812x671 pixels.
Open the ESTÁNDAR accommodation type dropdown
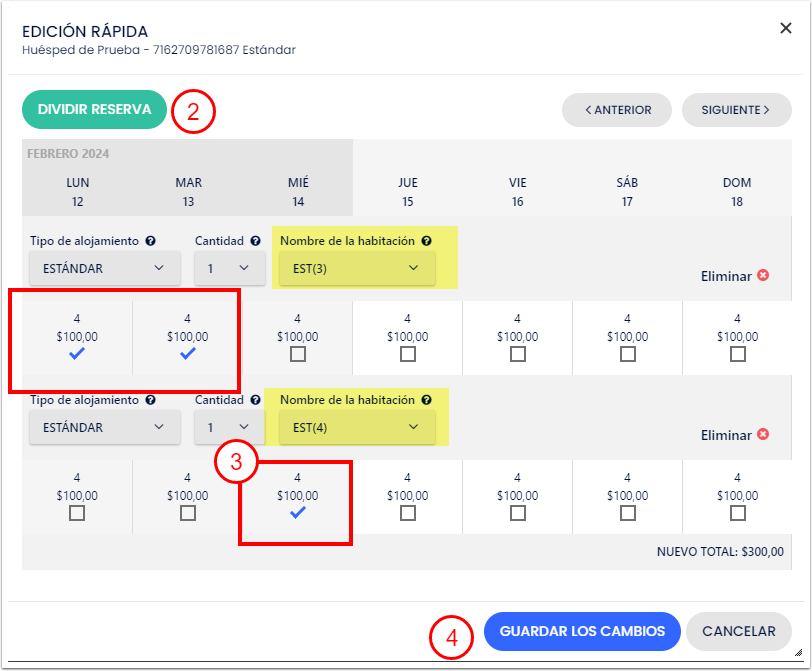(104, 268)
